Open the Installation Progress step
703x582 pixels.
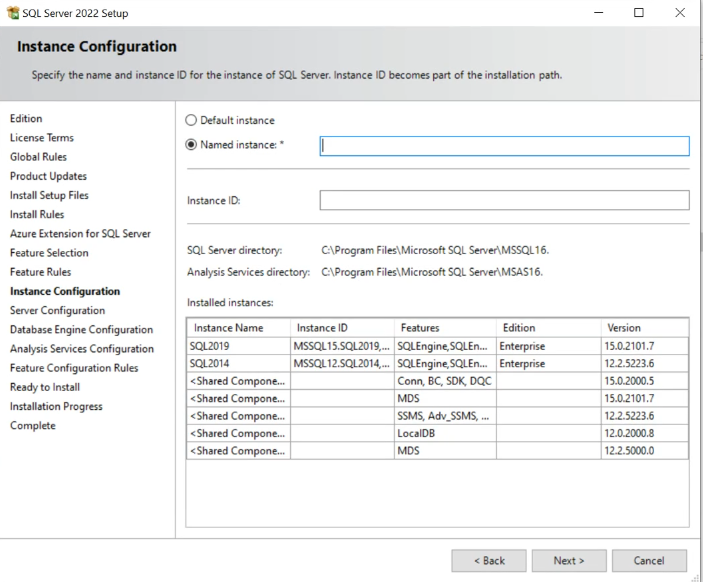pos(56,406)
